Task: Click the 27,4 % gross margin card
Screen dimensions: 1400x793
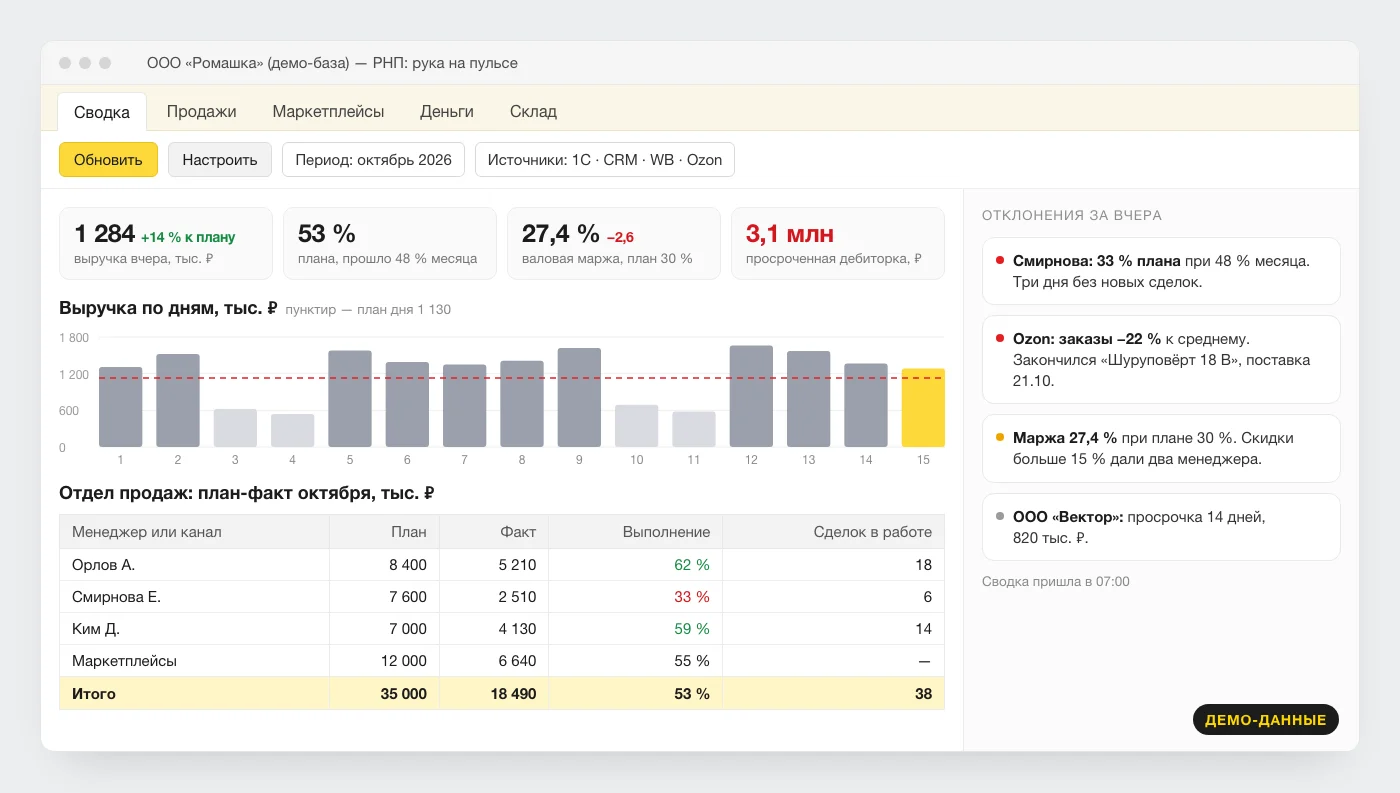Action: pos(614,243)
